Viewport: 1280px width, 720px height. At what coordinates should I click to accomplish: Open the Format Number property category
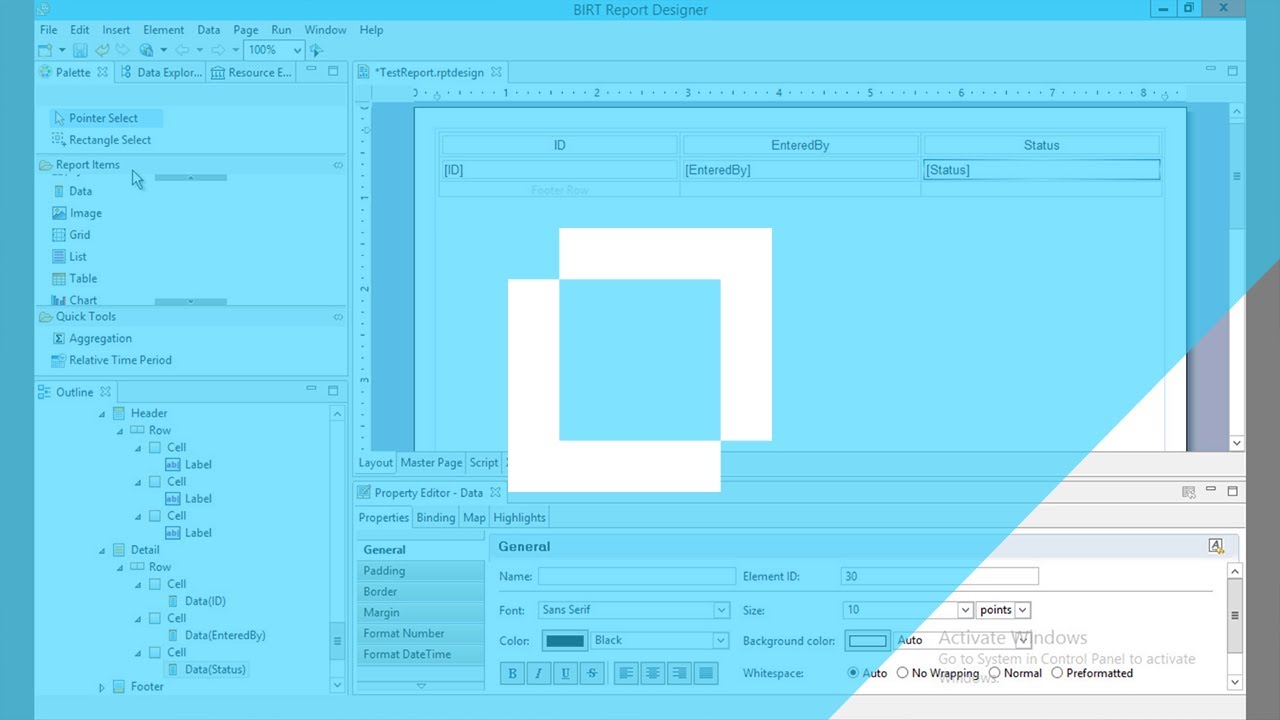pos(420,634)
